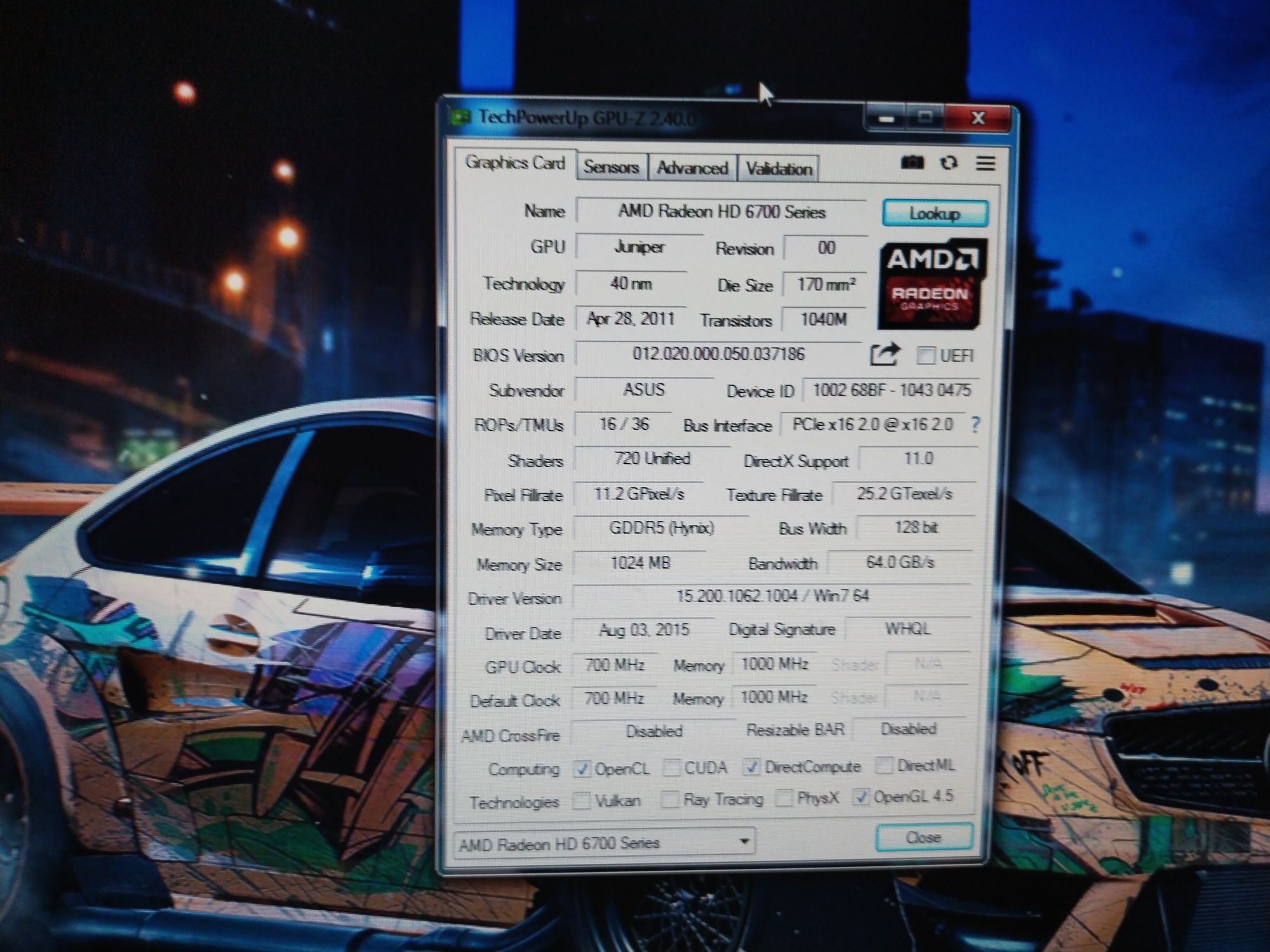Toggle the UEFI checkbox

[x=925, y=355]
